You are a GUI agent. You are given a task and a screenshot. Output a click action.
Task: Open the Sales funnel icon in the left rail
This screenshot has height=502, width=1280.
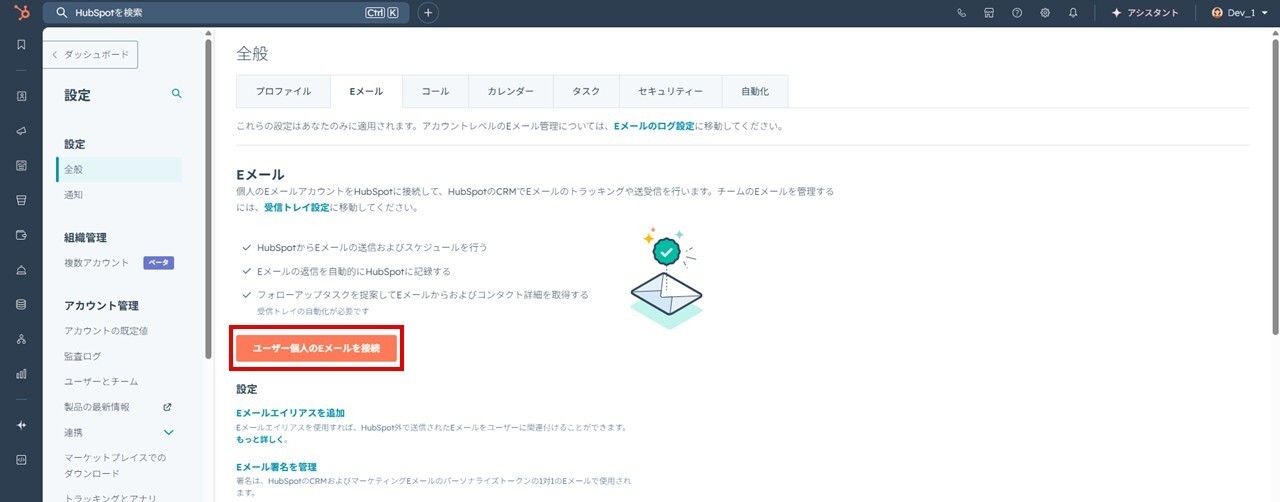pos(21,200)
